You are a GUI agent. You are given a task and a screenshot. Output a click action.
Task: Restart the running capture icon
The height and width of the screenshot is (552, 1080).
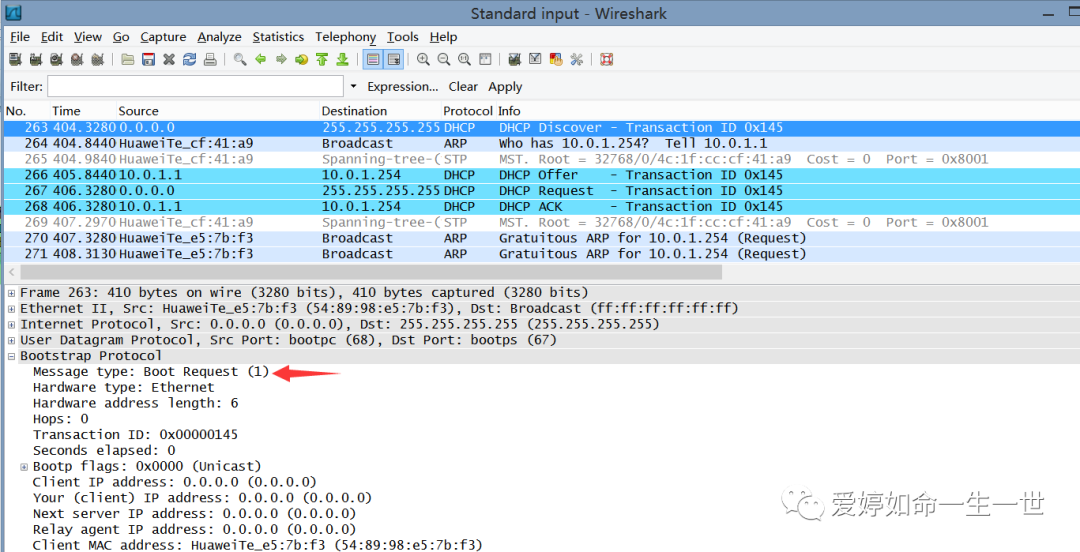98,60
